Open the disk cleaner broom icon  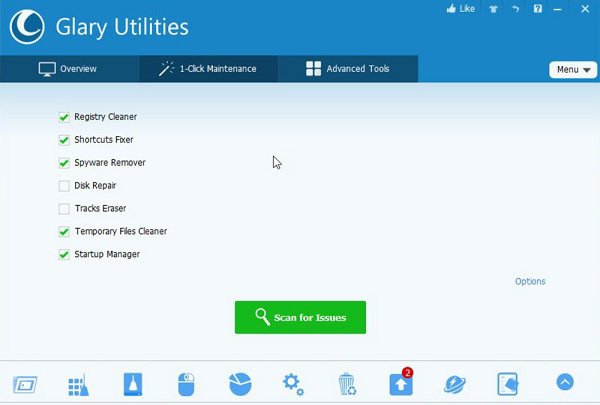coord(133,384)
